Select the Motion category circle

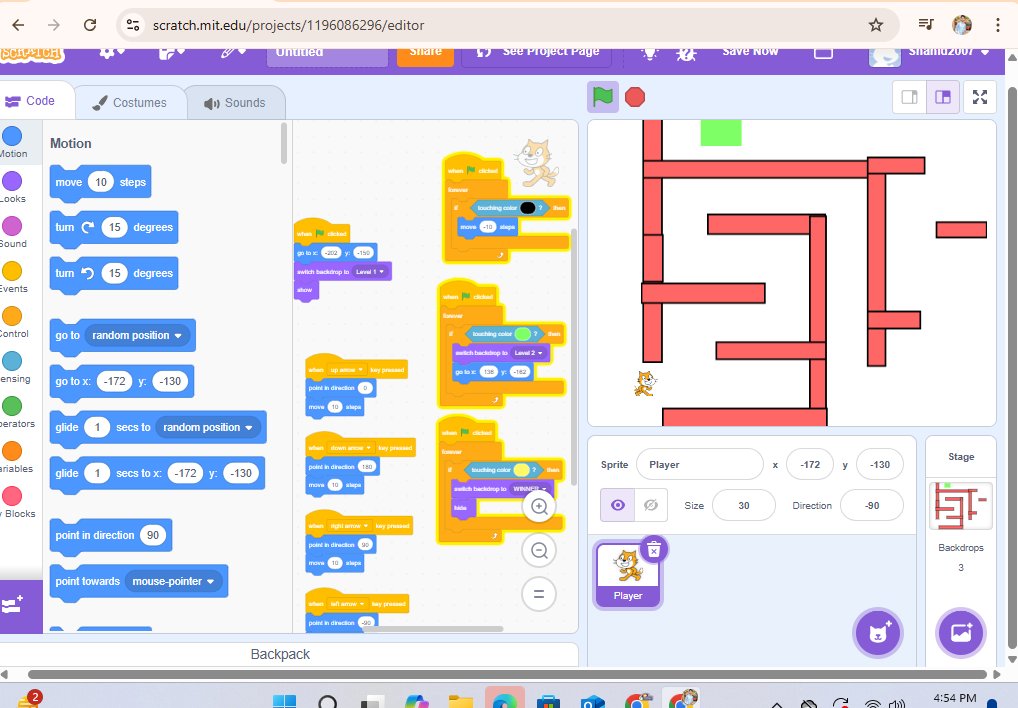pyautogui.click(x=12, y=136)
